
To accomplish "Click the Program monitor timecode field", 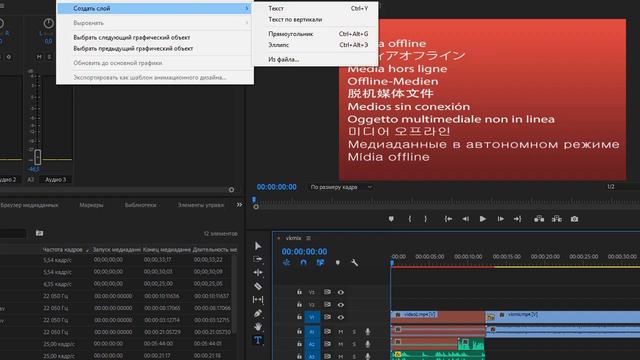I will pyautogui.click(x=277, y=187).
